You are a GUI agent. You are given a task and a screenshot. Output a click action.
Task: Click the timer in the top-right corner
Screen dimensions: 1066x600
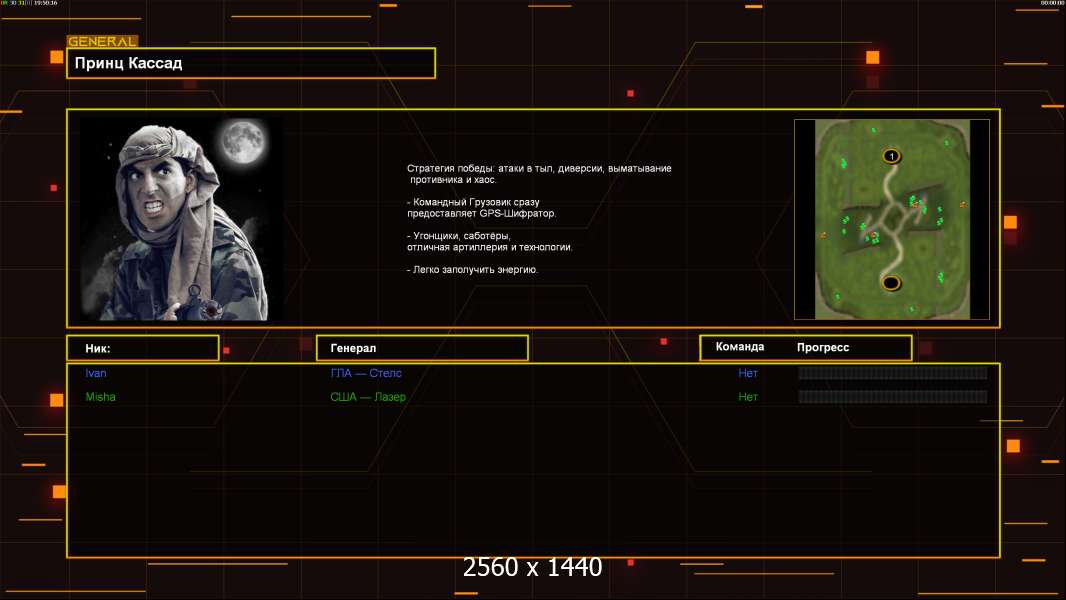pos(1051,4)
